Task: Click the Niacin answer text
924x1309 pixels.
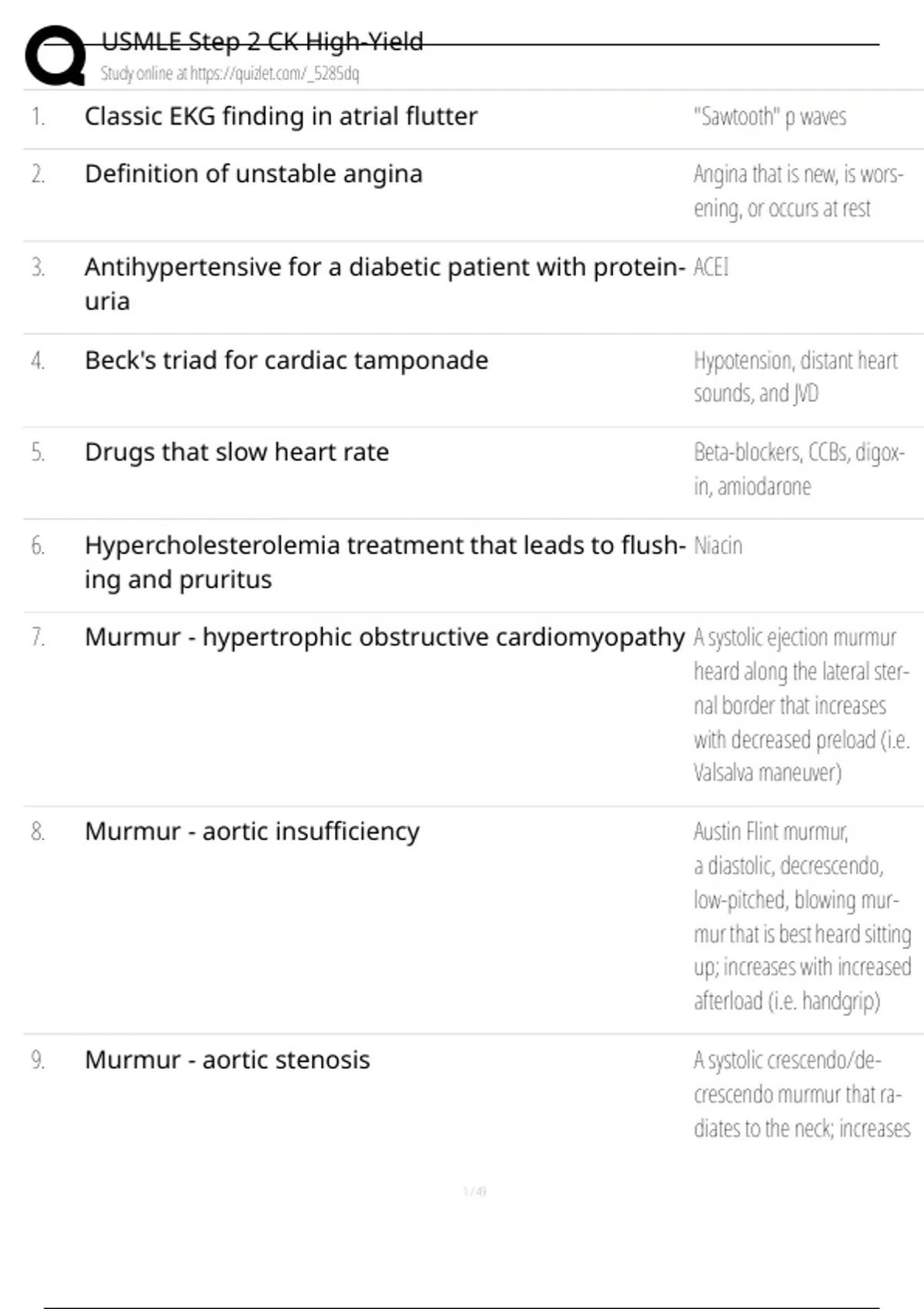Action: tap(718, 546)
